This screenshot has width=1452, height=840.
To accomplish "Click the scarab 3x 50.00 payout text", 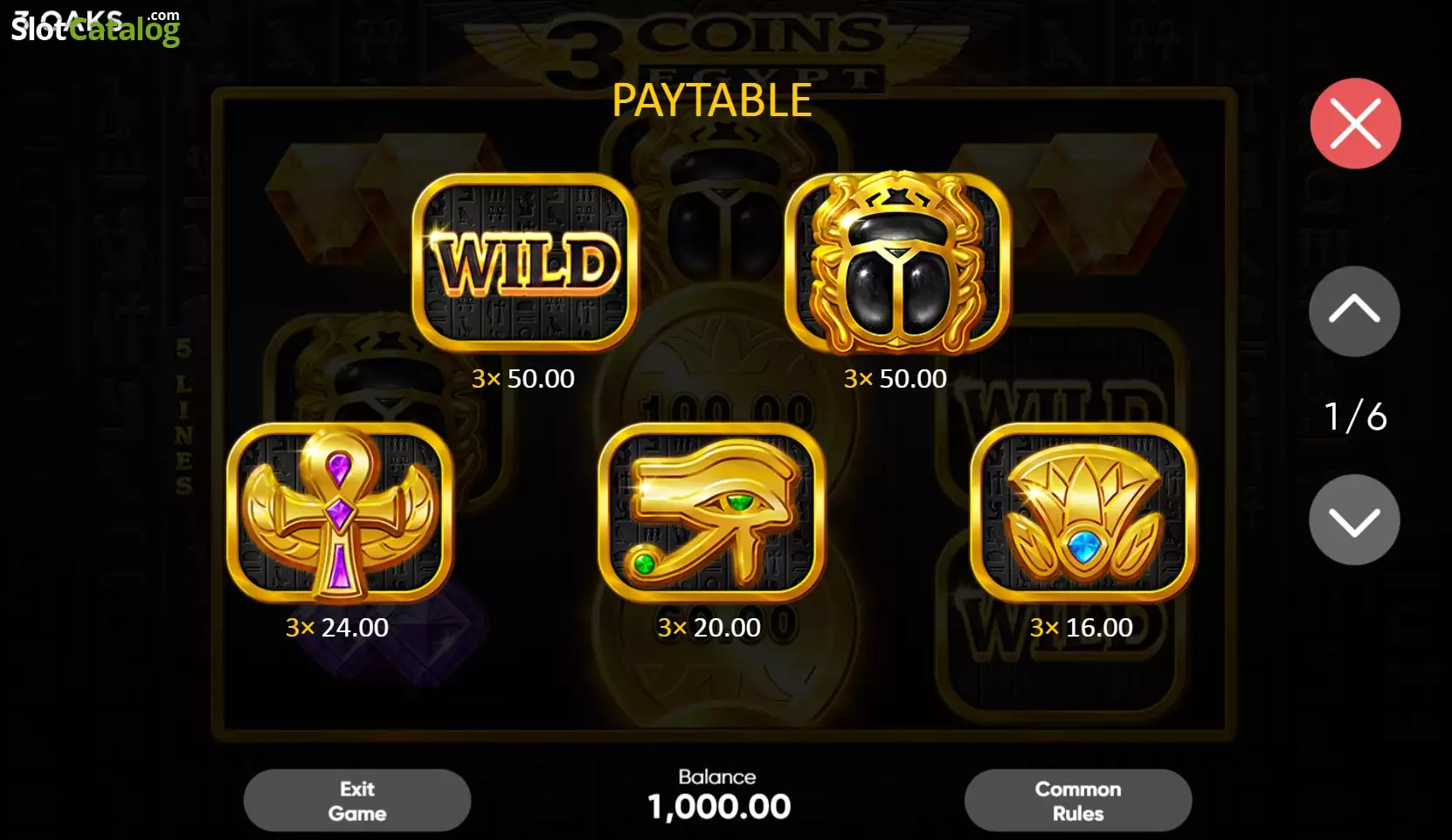I will [895, 379].
